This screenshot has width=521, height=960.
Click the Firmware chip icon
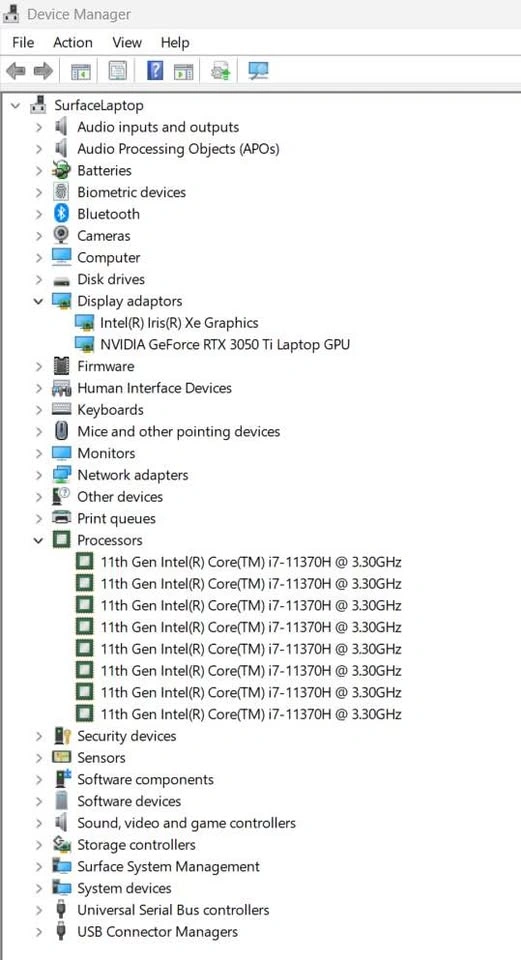[x=61, y=366]
